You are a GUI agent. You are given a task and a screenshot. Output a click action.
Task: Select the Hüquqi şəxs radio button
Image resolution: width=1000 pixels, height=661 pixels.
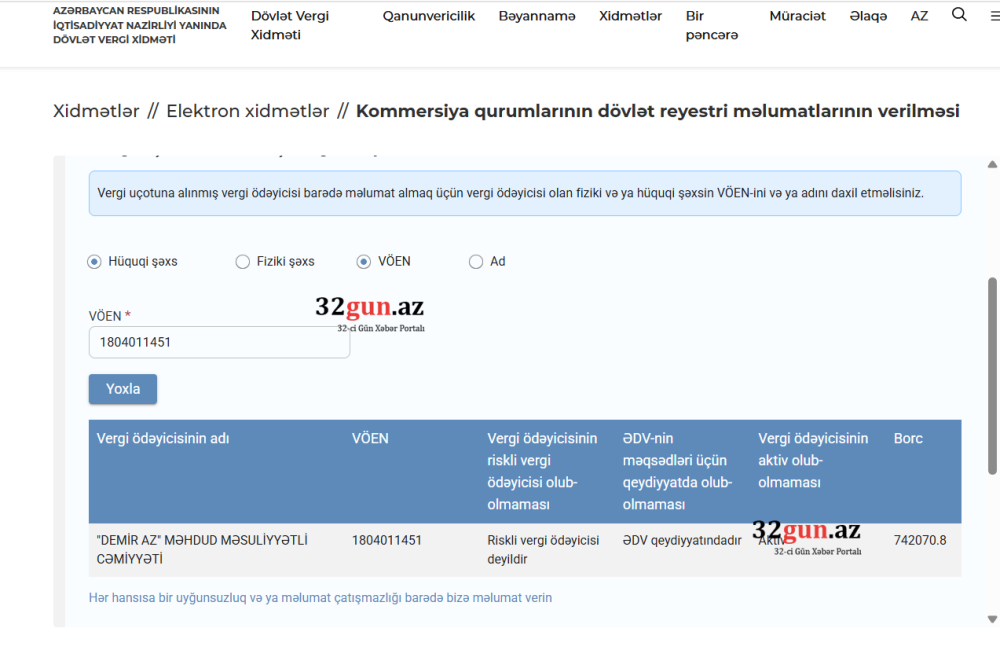tap(95, 262)
